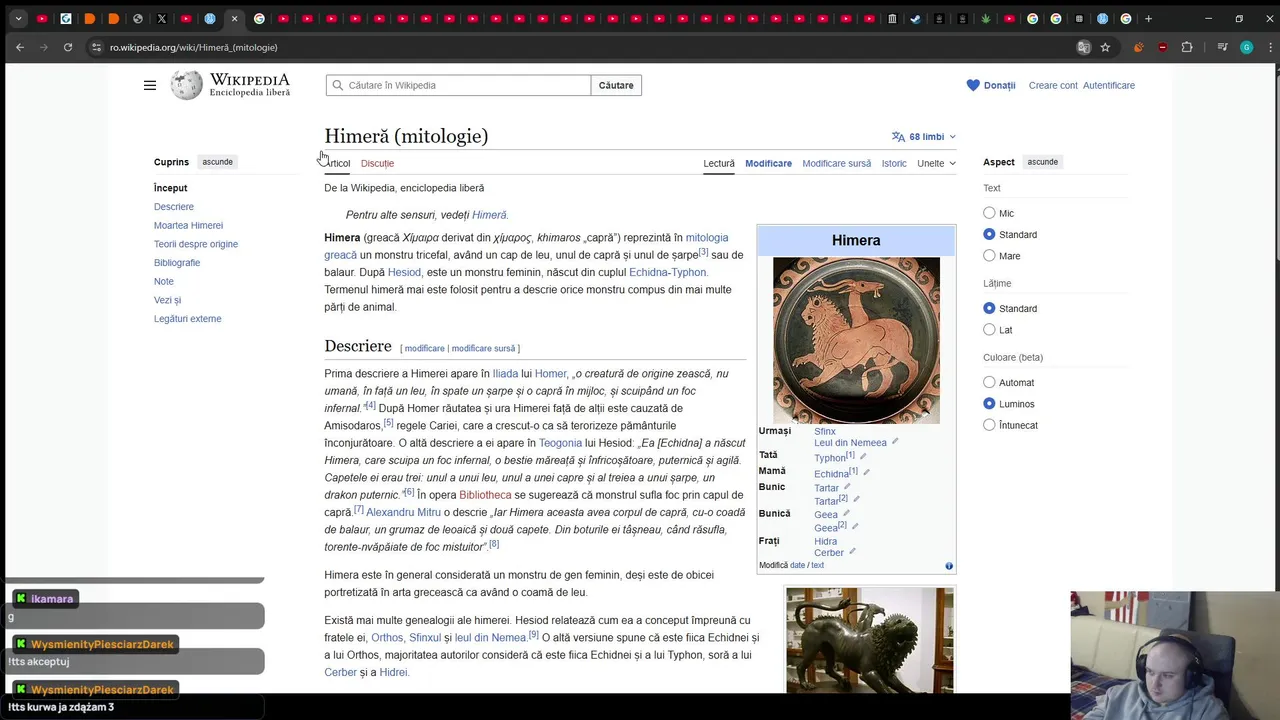Jump to Legături externe in contents

pos(188,318)
